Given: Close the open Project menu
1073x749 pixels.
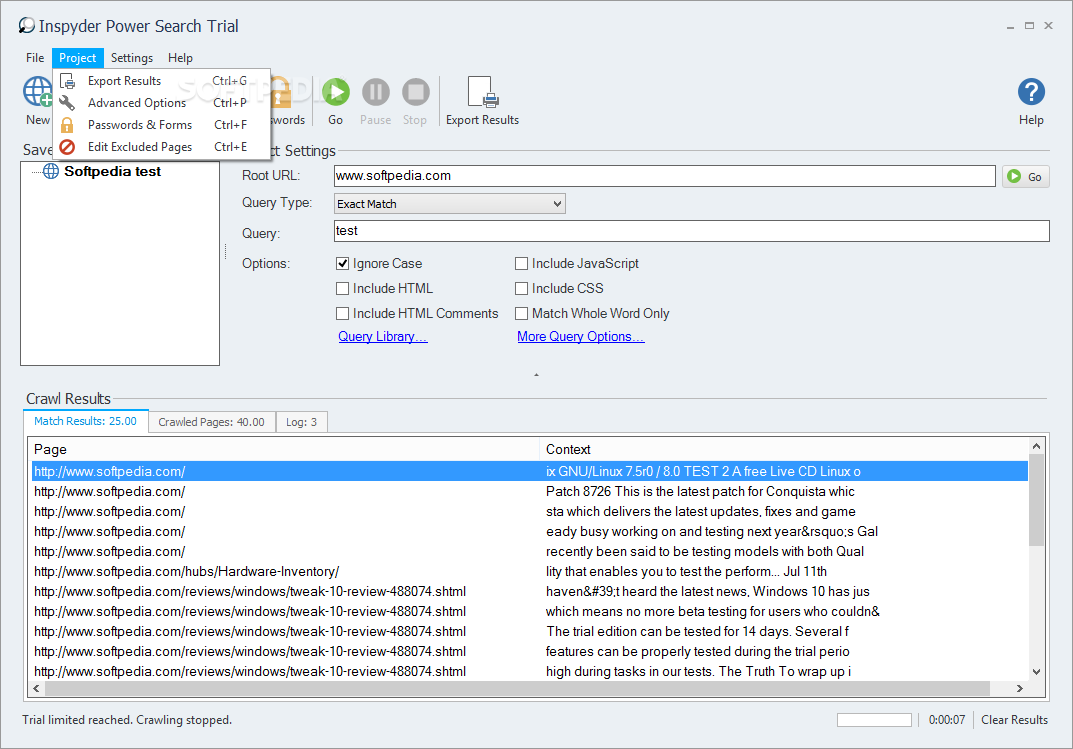Looking at the screenshot, I should coord(77,58).
